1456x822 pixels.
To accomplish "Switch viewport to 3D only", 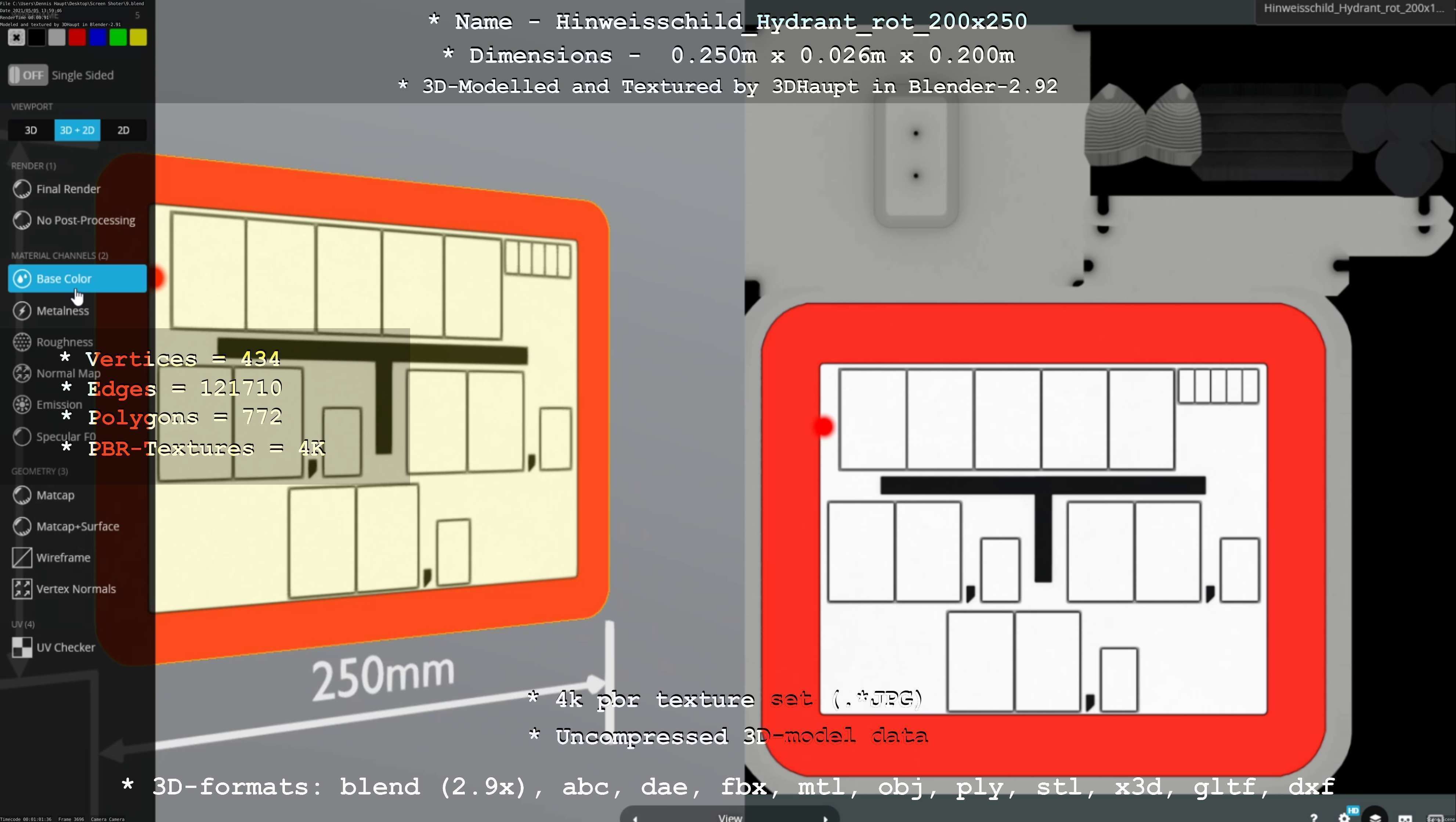I will tap(31, 130).
